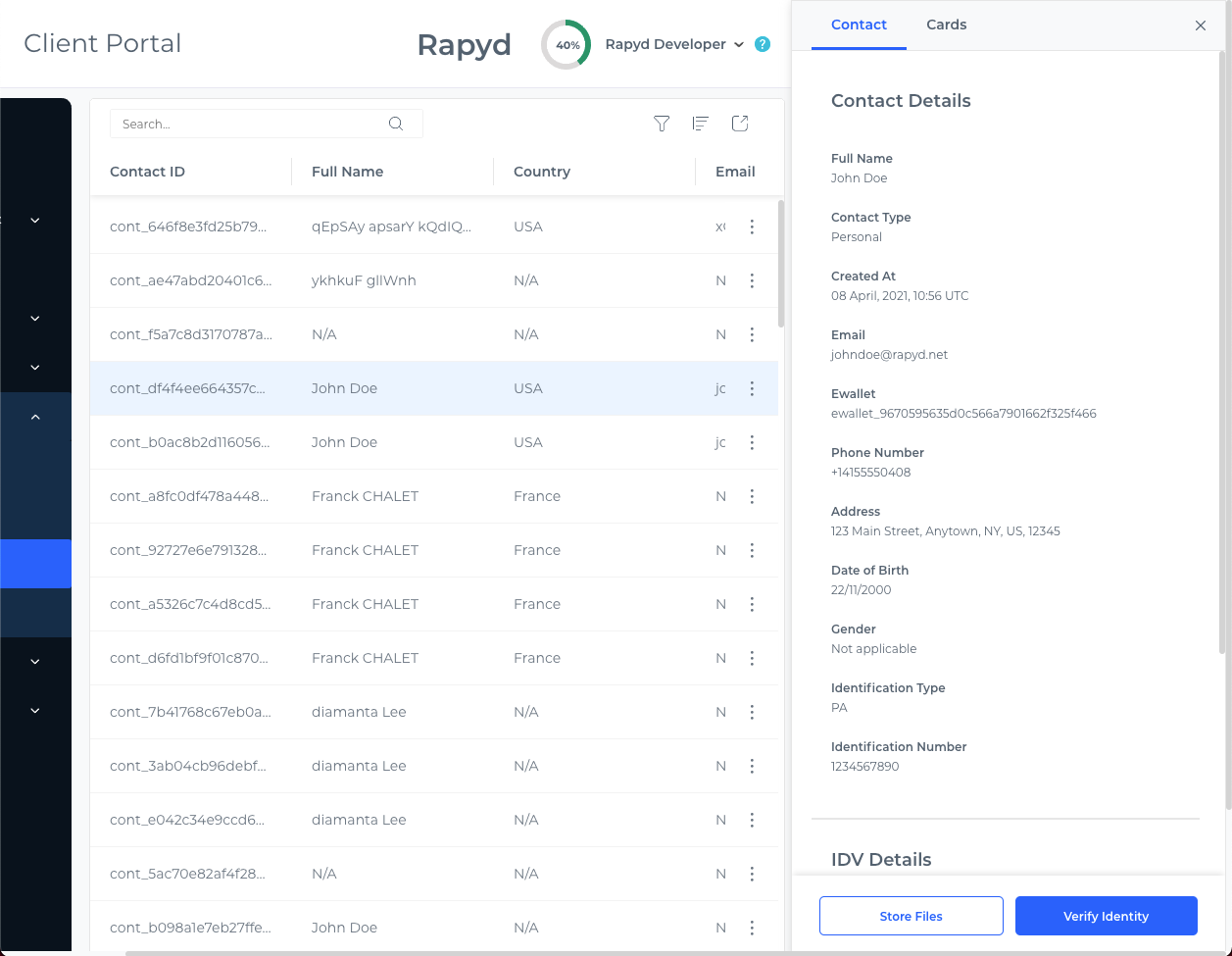
Task: Click the Client Portal title
Action: pos(103,44)
